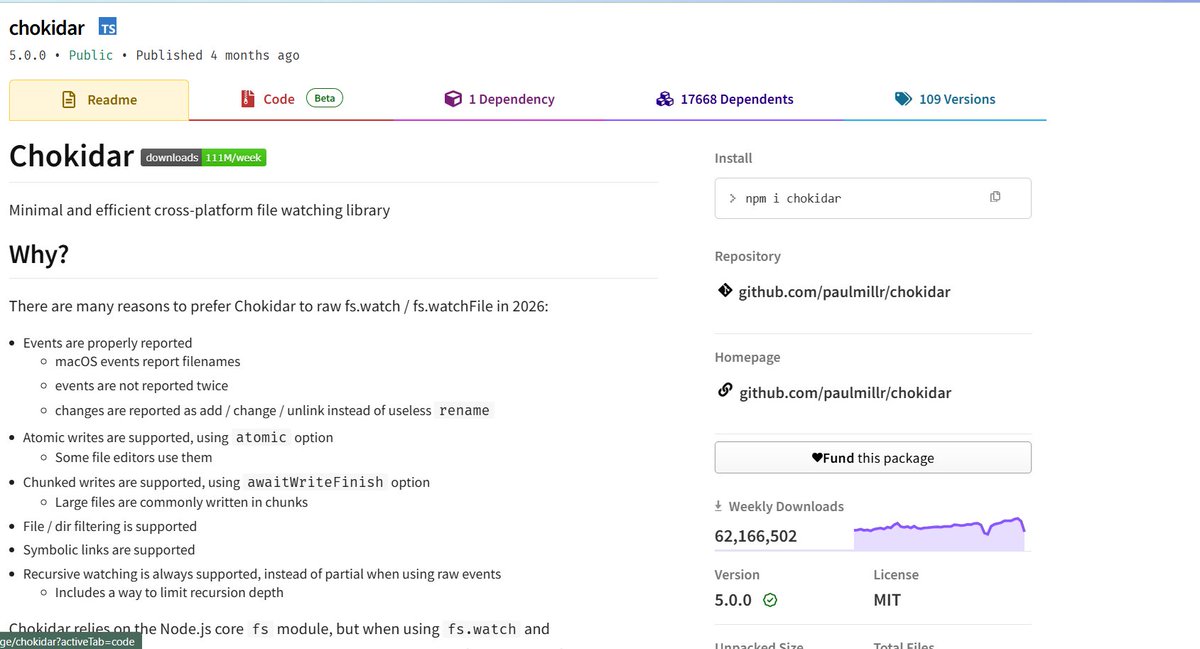Click the TypeScript TS badge beside chokidar
The width and height of the screenshot is (1200, 649).
[x=108, y=27]
